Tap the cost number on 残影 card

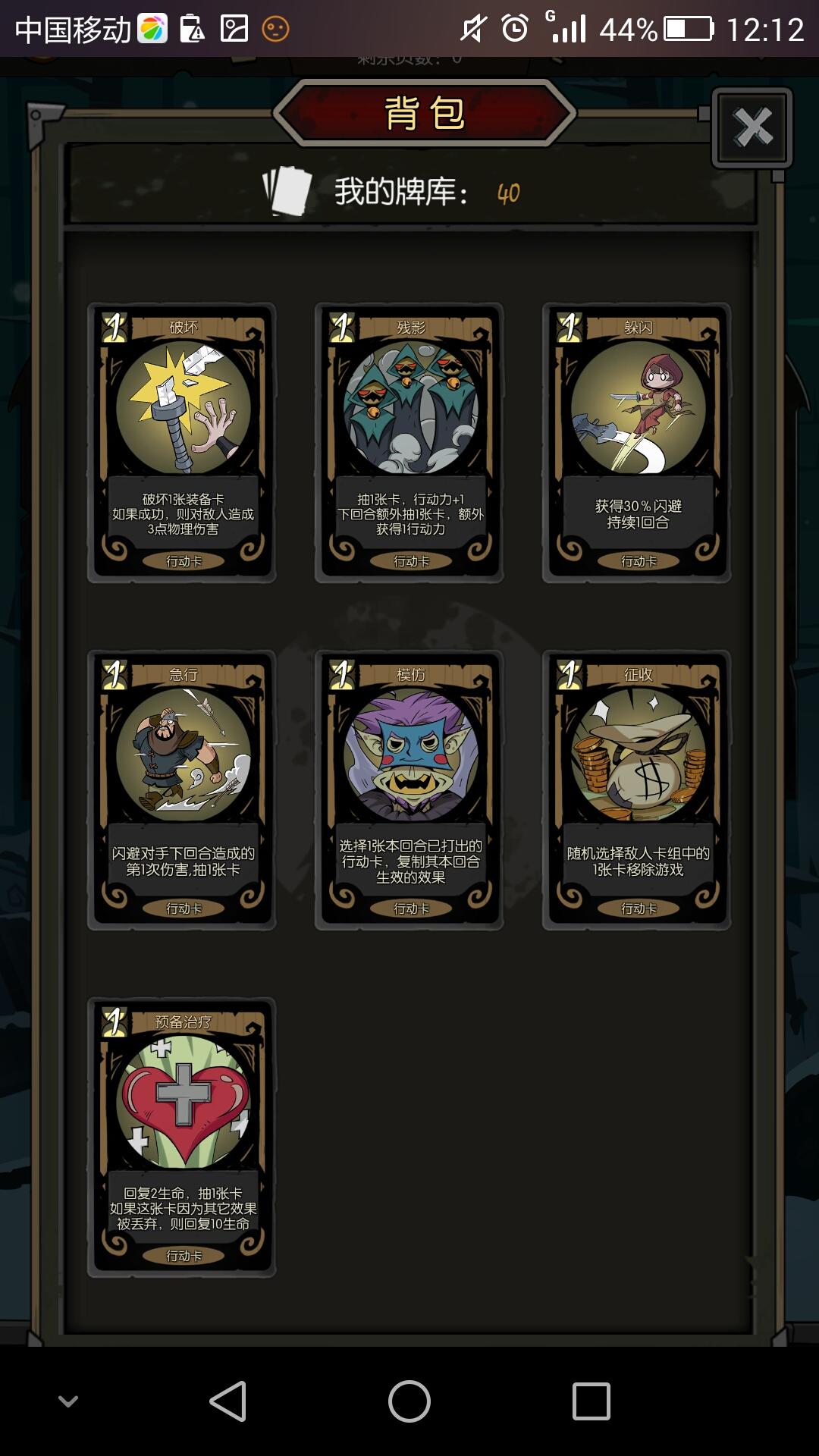pos(342,328)
